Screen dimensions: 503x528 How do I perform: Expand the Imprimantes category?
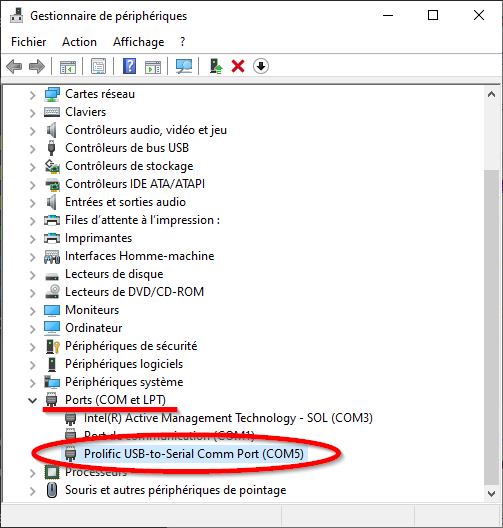pyautogui.click(x=33, y=239)
